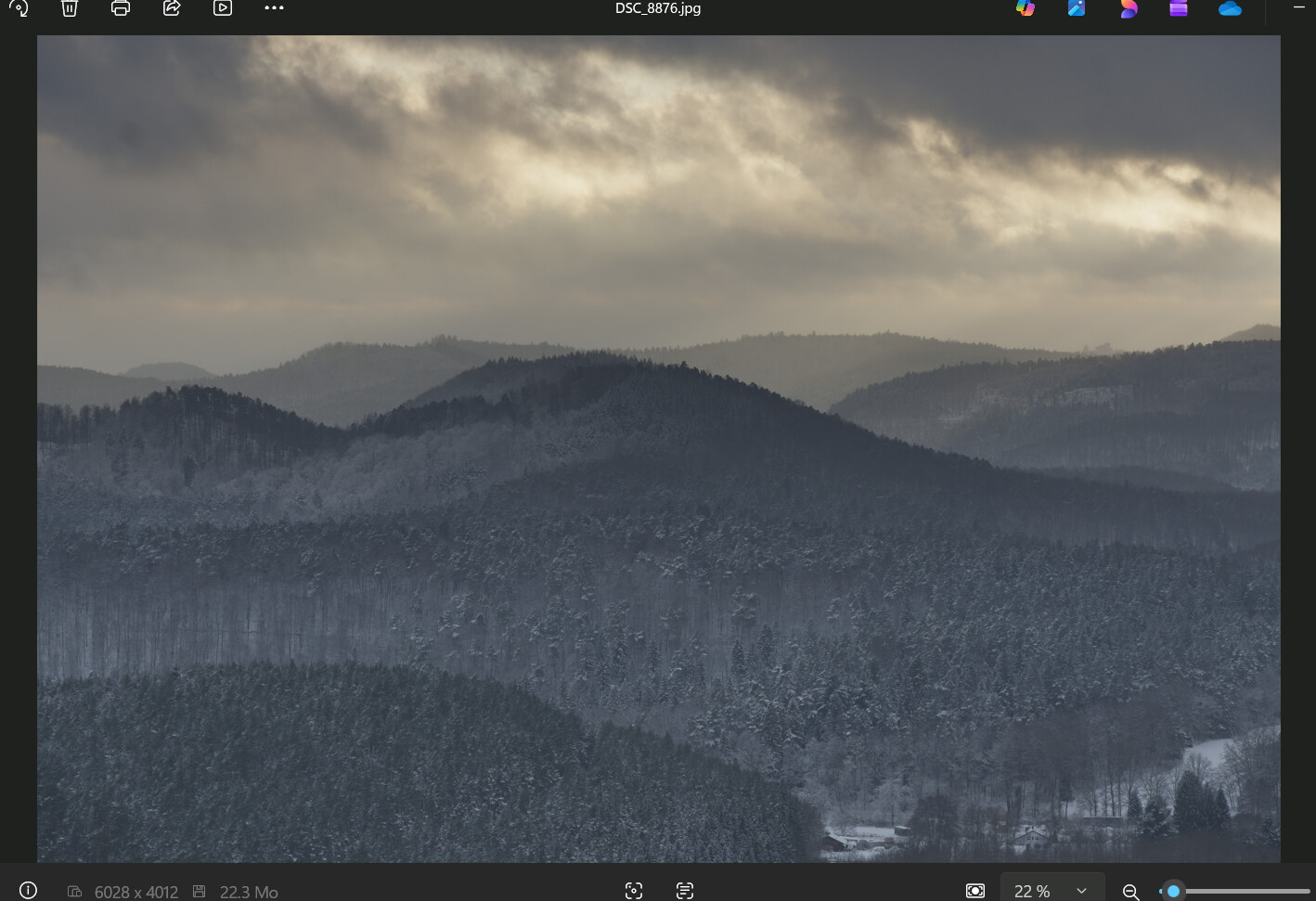This screenshot has width=1316, height=901.
Task: Start visual search on the image
Action: (634, 891)
